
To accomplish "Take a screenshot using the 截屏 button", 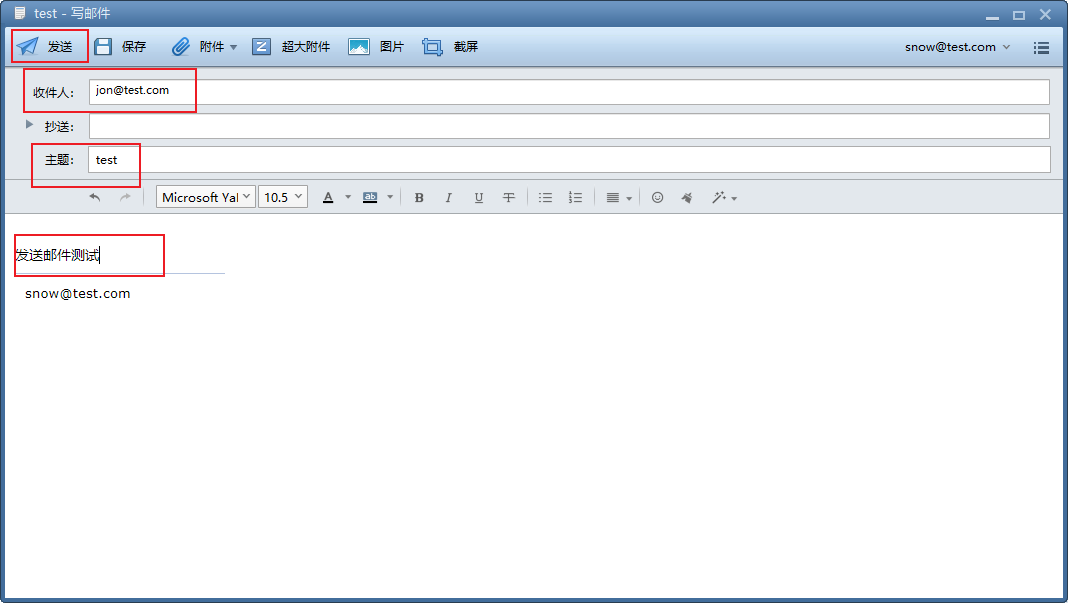I will point(450,46).
